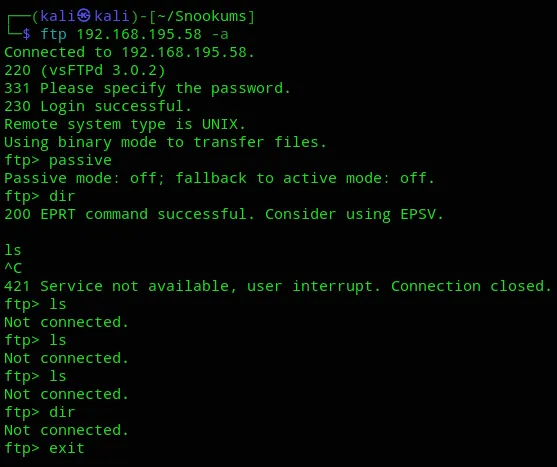
Task: Click the '421 Service not available' line
Action: (x=277, y=286)
